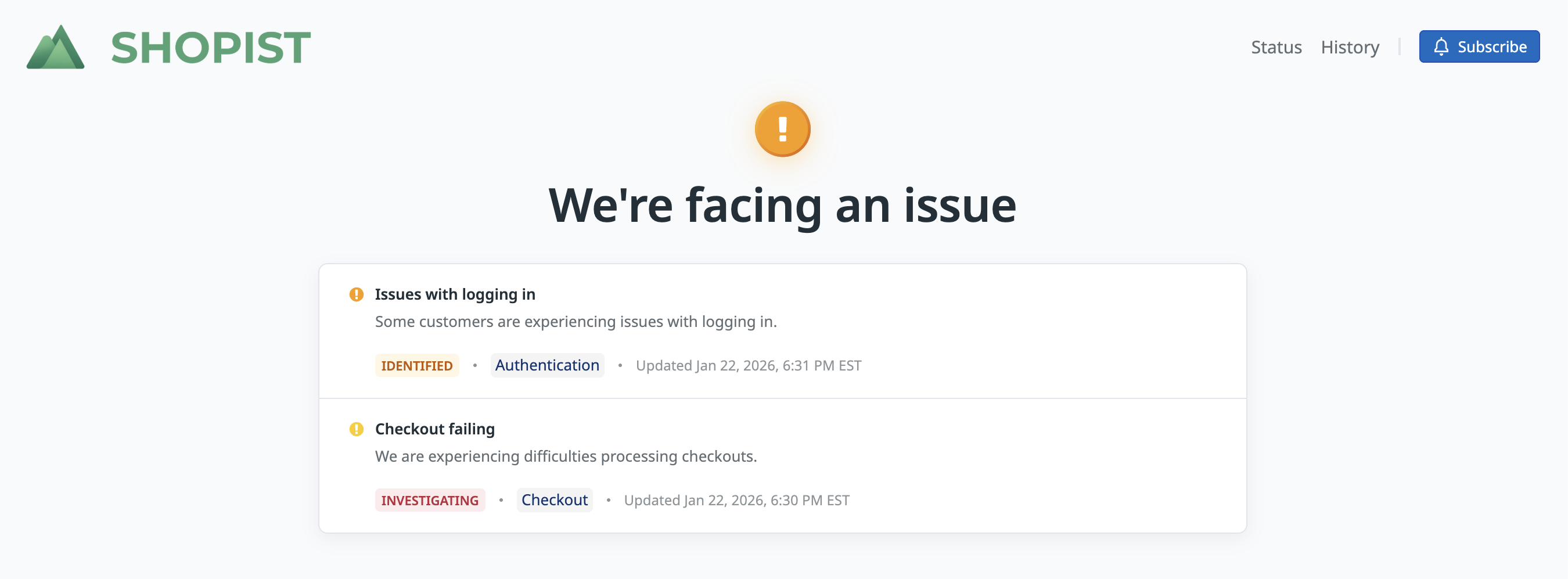Click the large orange exclamation icon
Screen dimensions: 1568x579
click(x=782, y=129)
